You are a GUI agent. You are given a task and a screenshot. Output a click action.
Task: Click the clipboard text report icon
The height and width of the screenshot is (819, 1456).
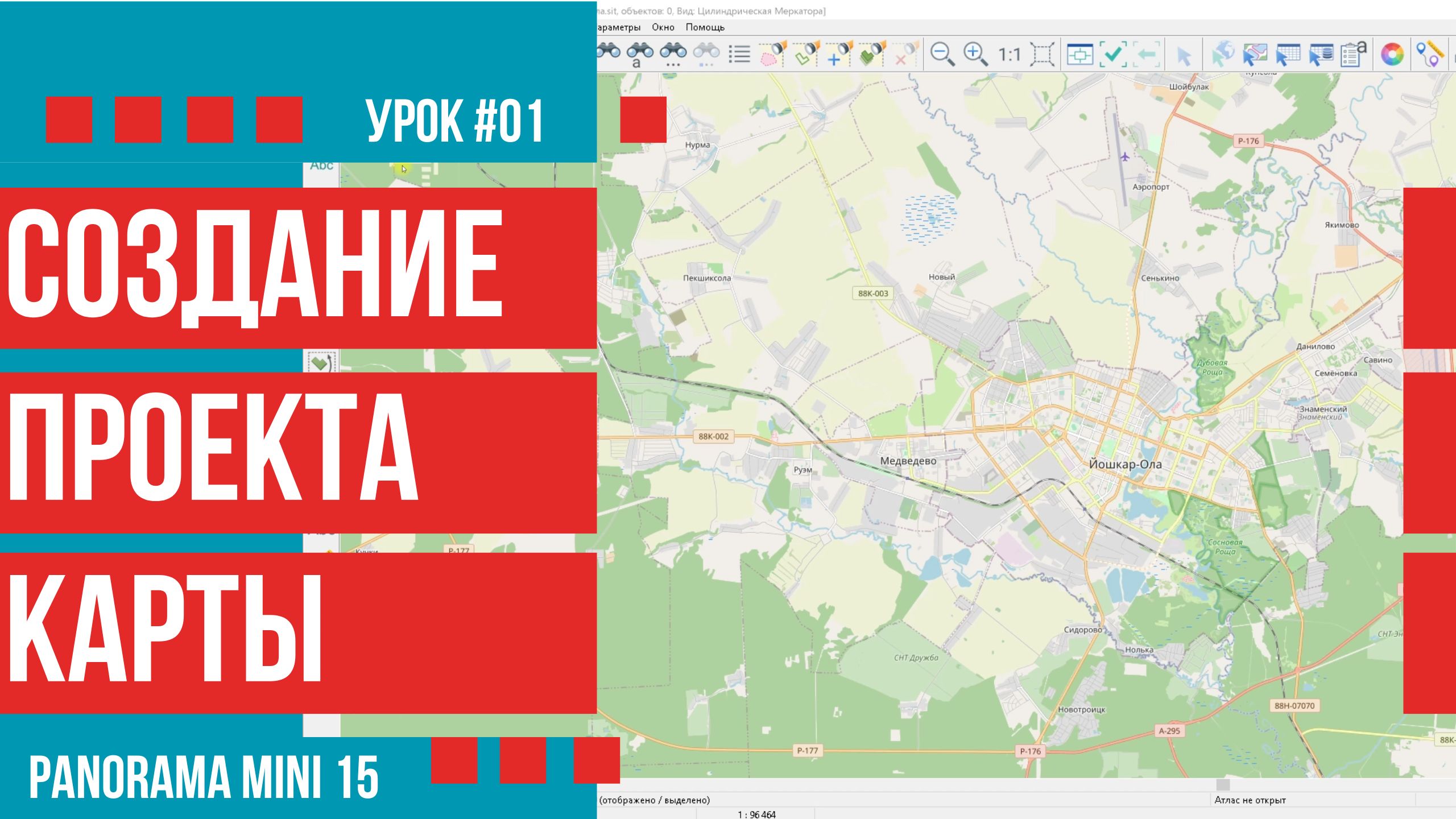pos(1354,55)
